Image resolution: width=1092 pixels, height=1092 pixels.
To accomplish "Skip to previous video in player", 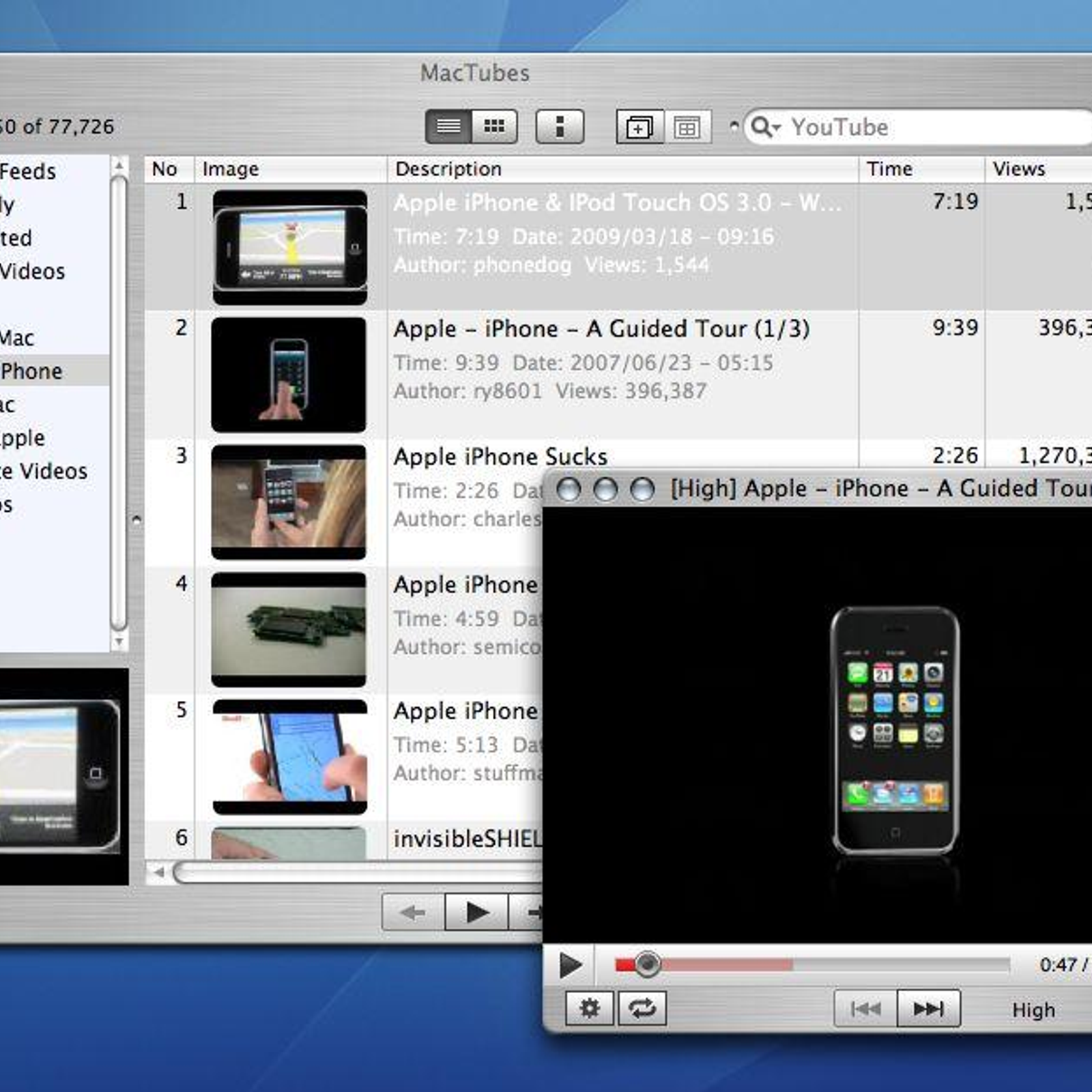I will pos(865,1008).
